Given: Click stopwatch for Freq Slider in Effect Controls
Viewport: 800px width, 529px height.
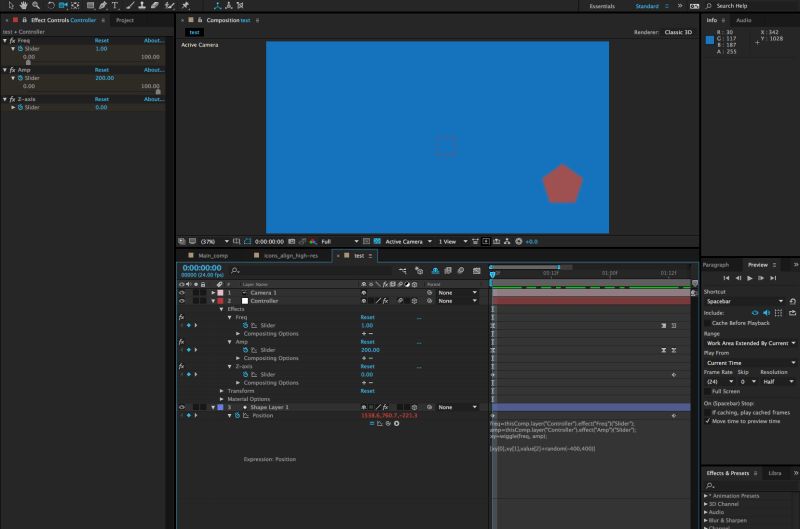Looking at the screenshot, I should point(20,48).
